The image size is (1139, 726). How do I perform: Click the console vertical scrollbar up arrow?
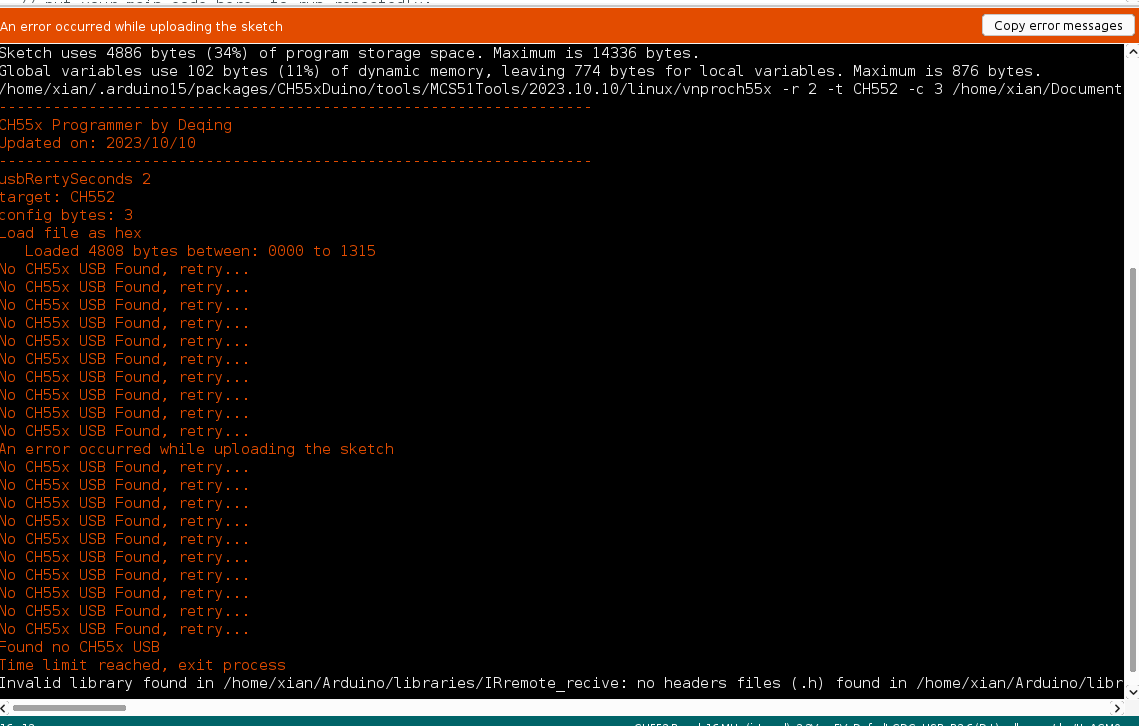point(1132,52)
